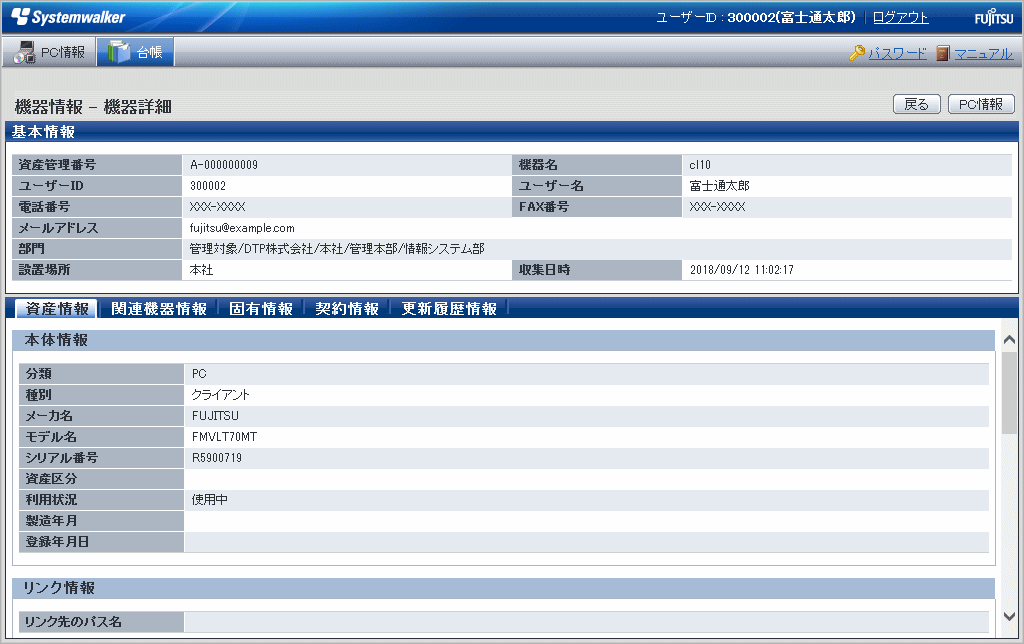Click the vertical scrollbar thumb
Screen dimensions: 1024x644
pos(1009,393)
